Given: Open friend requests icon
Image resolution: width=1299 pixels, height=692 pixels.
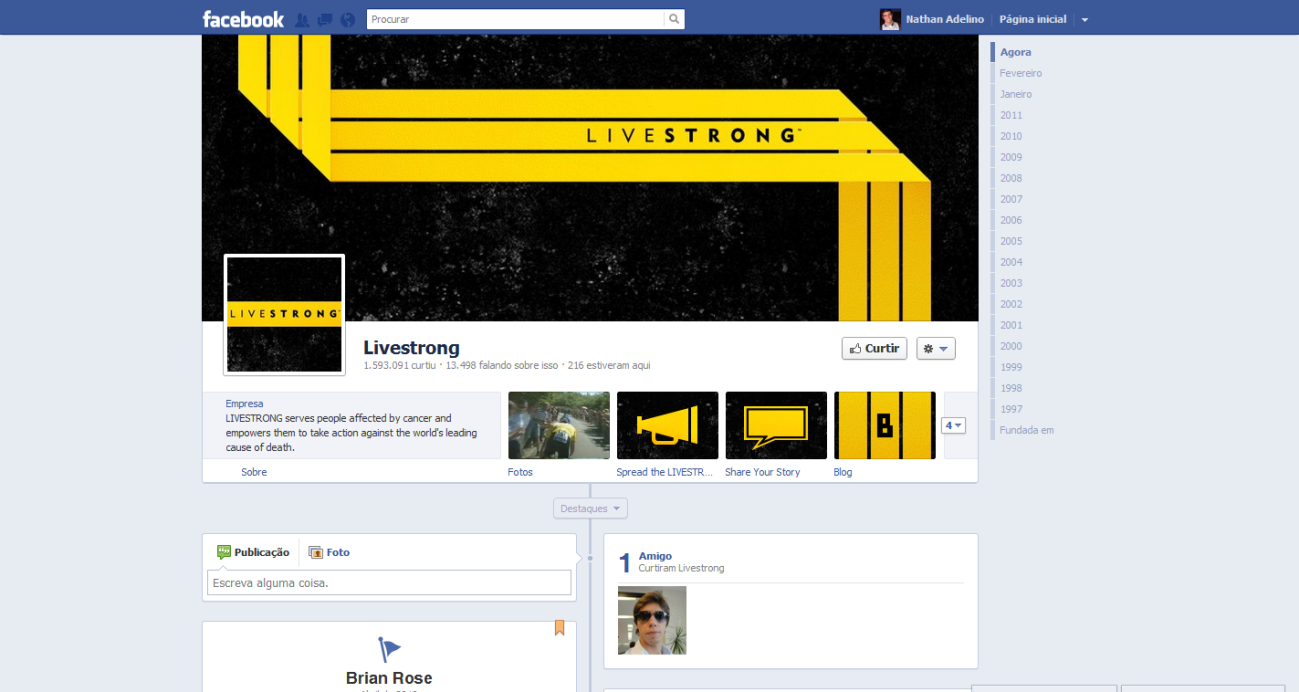Looking at the screenshot, I should (302, 20).
